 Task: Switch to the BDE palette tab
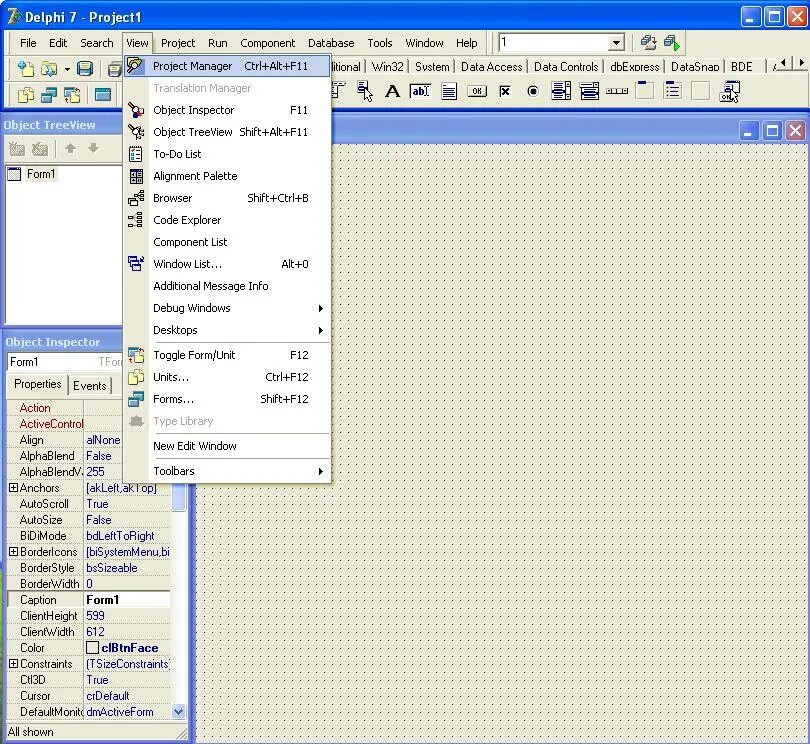point(742,67)
